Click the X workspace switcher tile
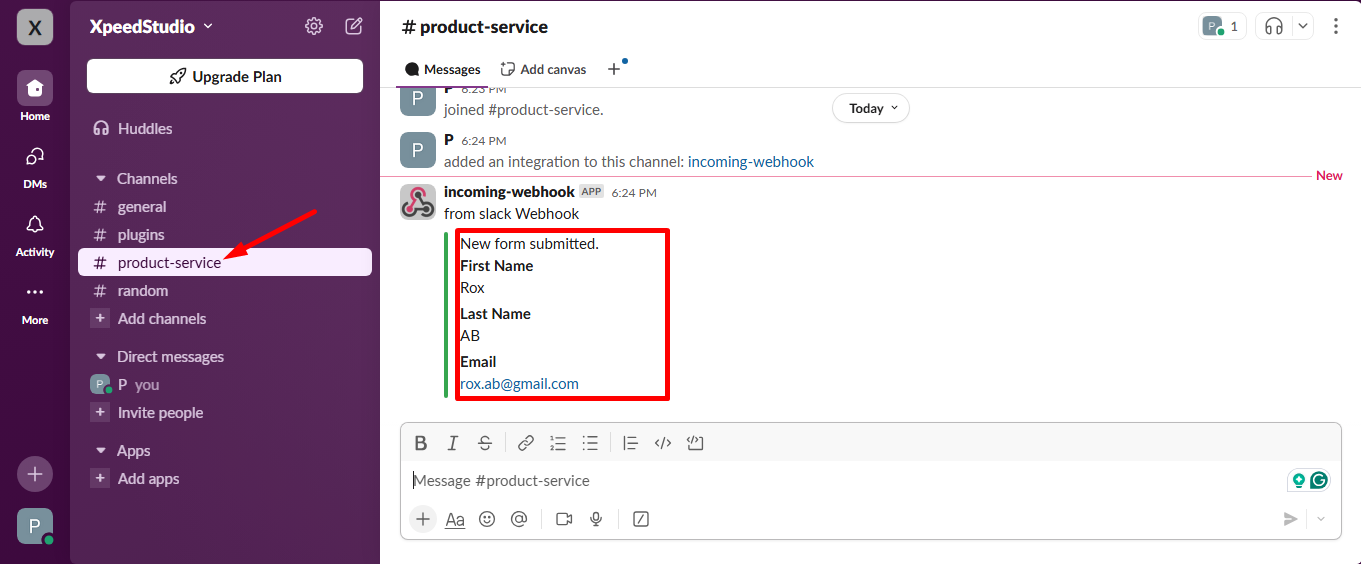Screen dimensions: 1361x564 35,27
